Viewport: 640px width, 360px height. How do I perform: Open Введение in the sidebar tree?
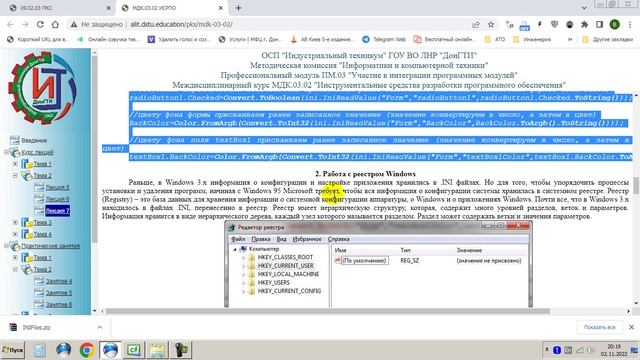tap(34, 140)
